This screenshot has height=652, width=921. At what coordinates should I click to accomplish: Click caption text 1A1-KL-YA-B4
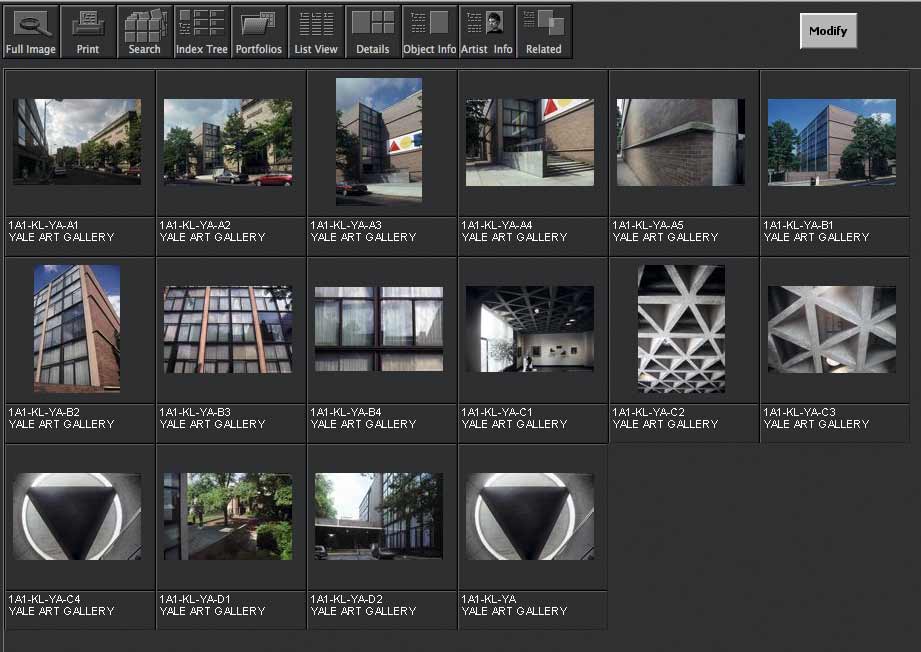pyautogui.click(x=346, y=412)
